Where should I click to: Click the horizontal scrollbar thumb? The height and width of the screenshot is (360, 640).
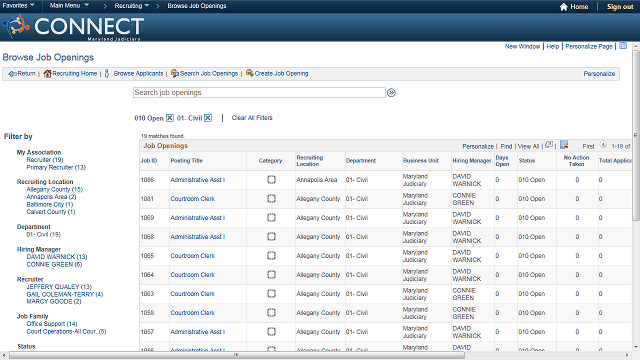[237, 355]
